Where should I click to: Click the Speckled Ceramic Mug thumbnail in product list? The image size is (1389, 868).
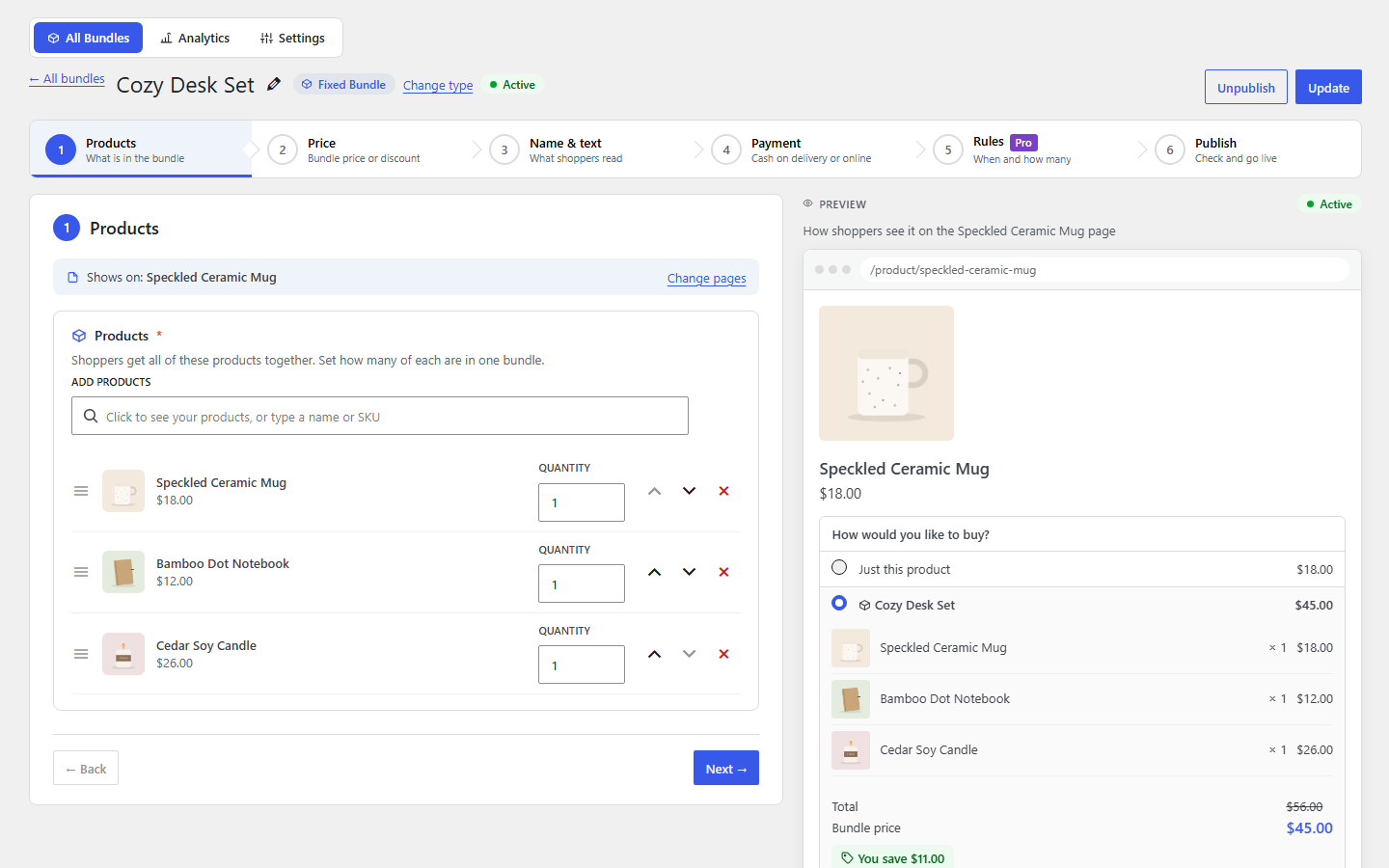click(x=123, y=491)
